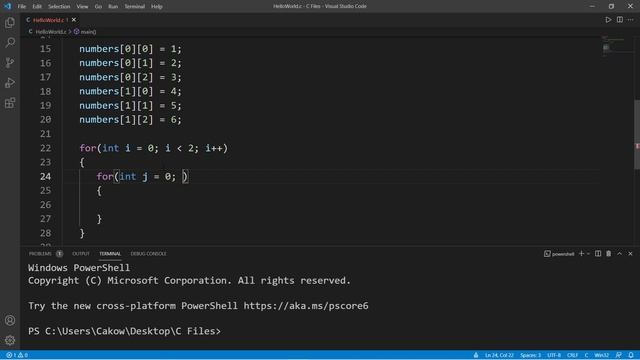Create a new terminal with plus icon
This screenshot has height=360, width=640.
click(581, 253)
